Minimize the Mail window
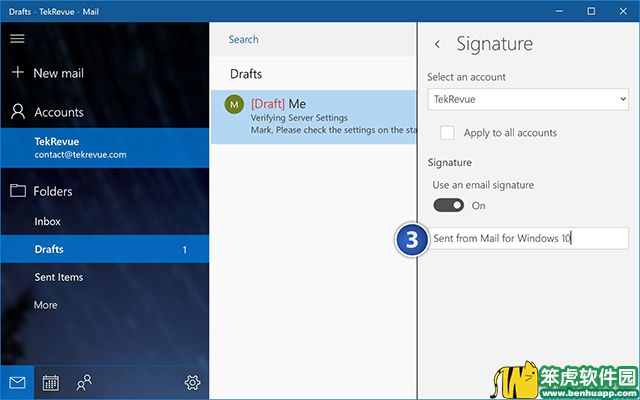The height and width of the screenshot is (400, 640). tap(560, 11)
